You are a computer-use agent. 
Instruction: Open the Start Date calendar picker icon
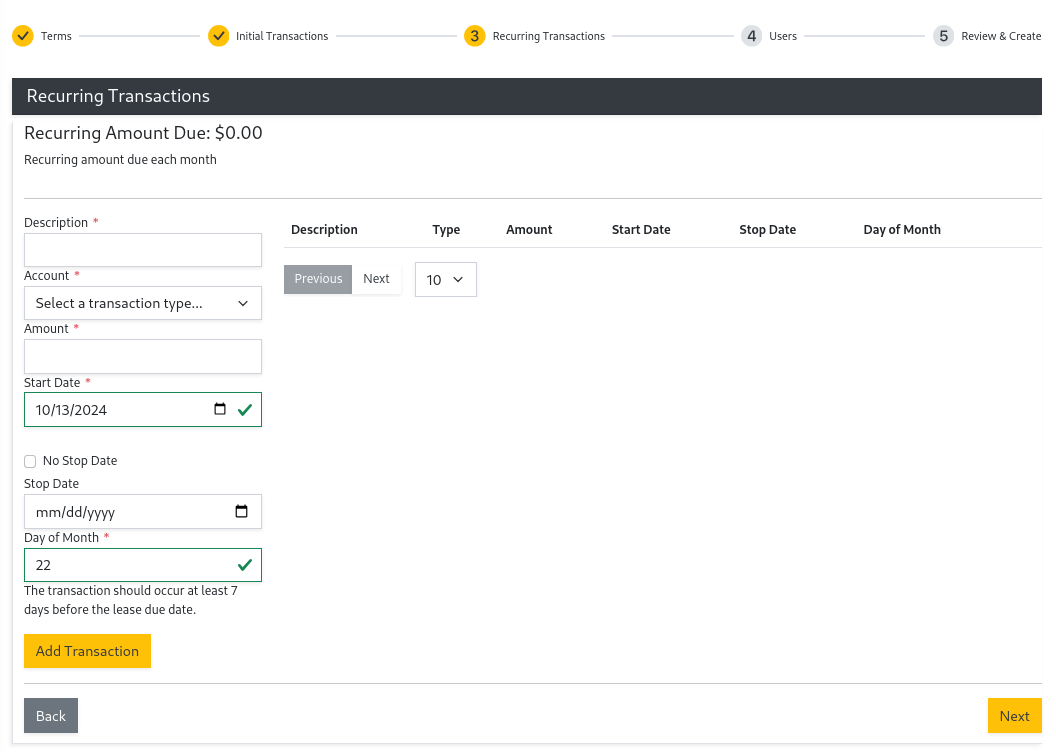(220, 409)
